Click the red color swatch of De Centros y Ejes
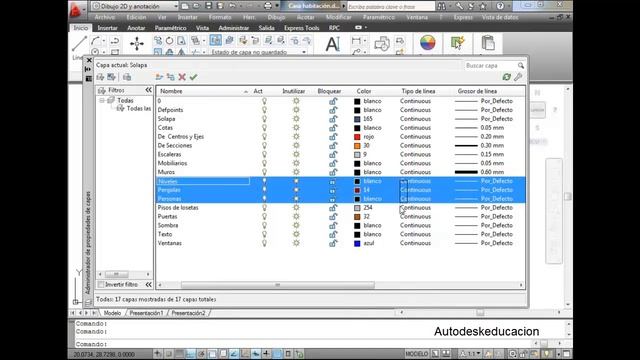This screenshot has width=640, height=360. point(357,137)
